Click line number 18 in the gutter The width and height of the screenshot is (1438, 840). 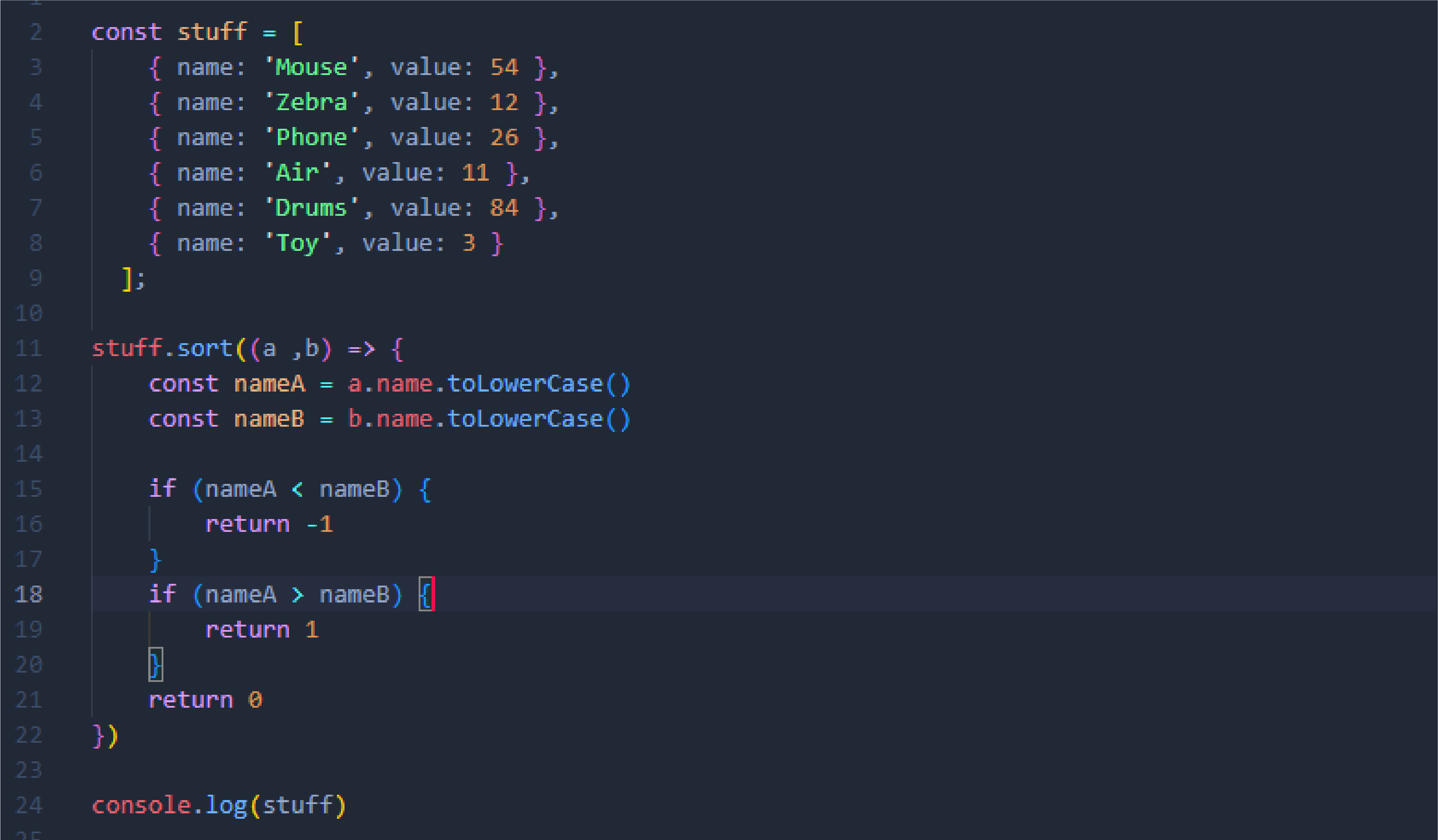coord(29,594)
